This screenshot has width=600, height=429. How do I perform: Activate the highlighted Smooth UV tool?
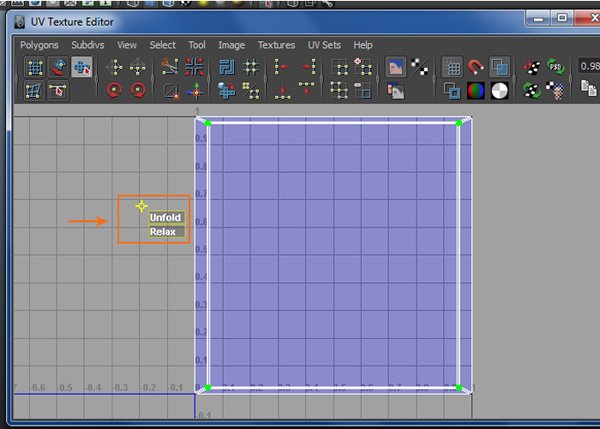[82, 68]
